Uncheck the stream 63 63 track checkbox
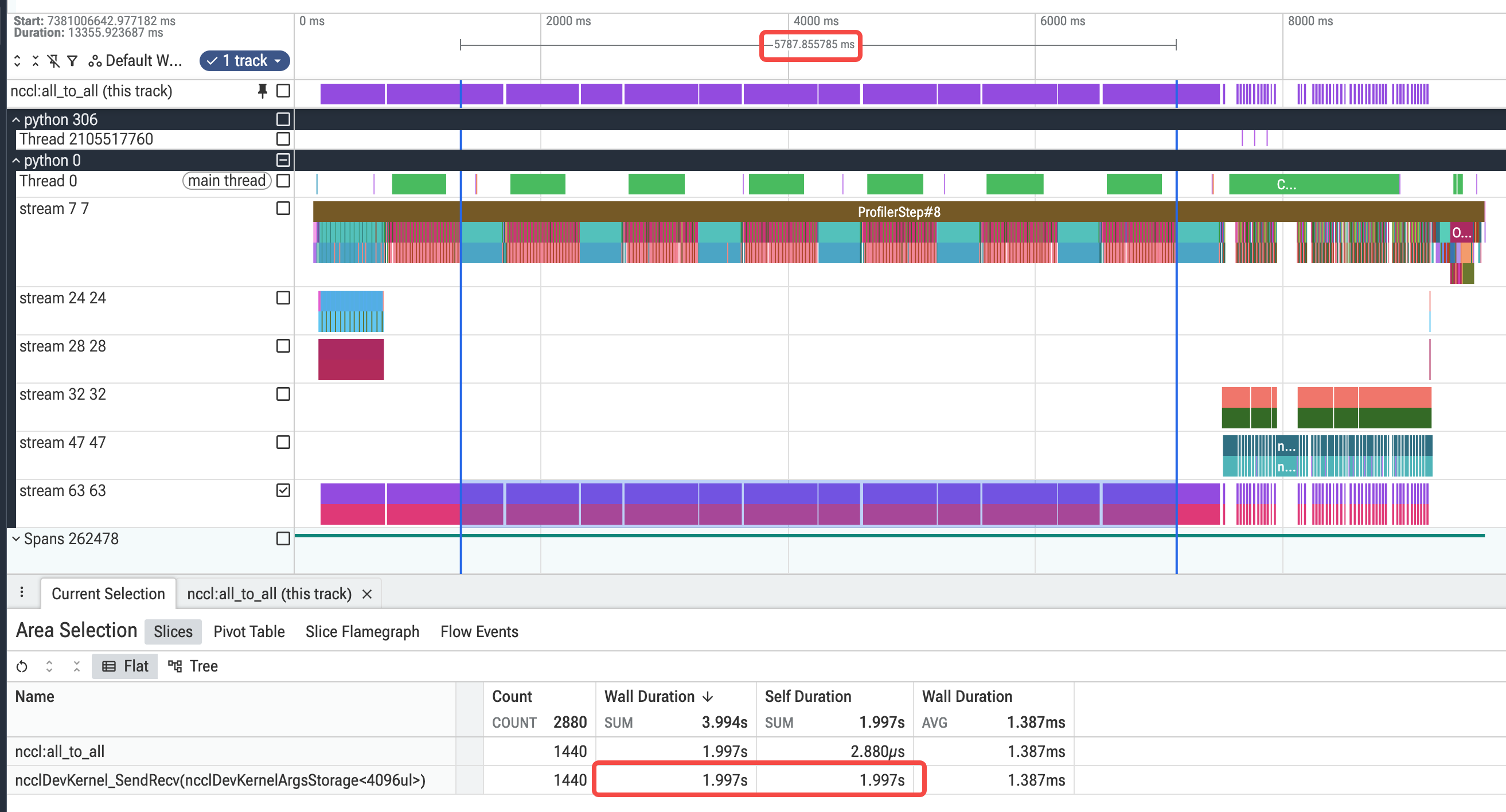 (x=283, y=490)
